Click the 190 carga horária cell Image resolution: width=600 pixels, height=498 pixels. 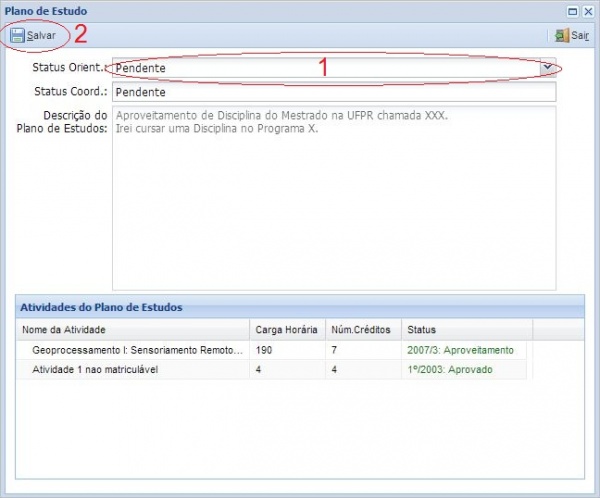[x=265, y=350]
